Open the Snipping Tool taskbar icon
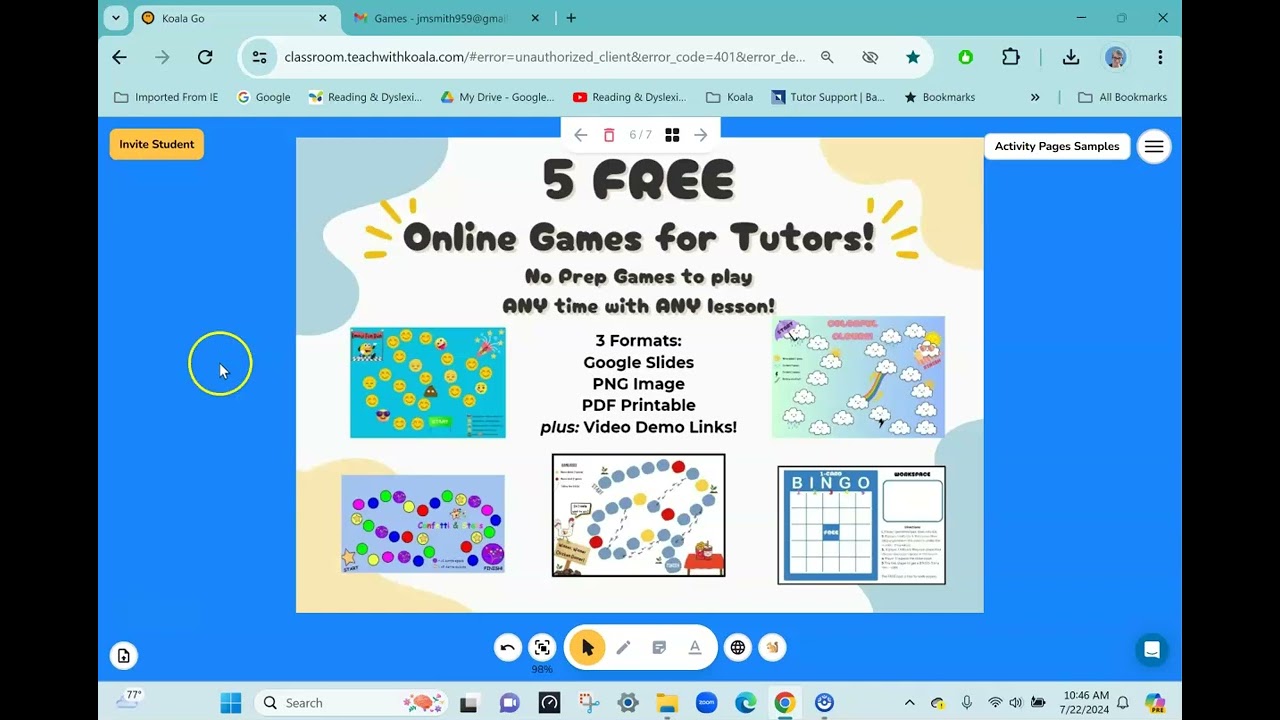The width and height of the screenshot is (1280, 720). pyautogui.click(x=589, y=703)
